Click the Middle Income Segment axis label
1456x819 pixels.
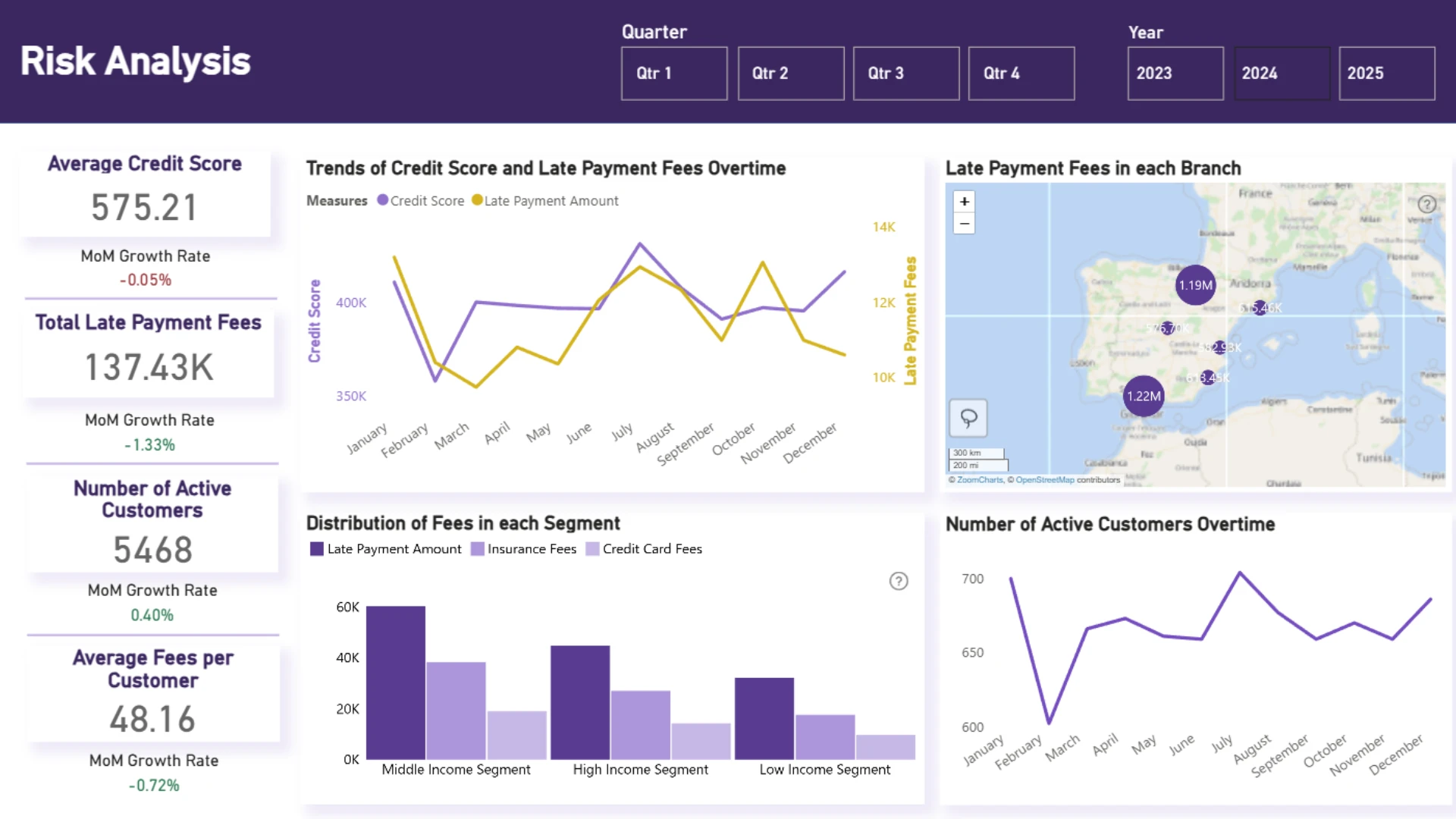tap(456, 770)
